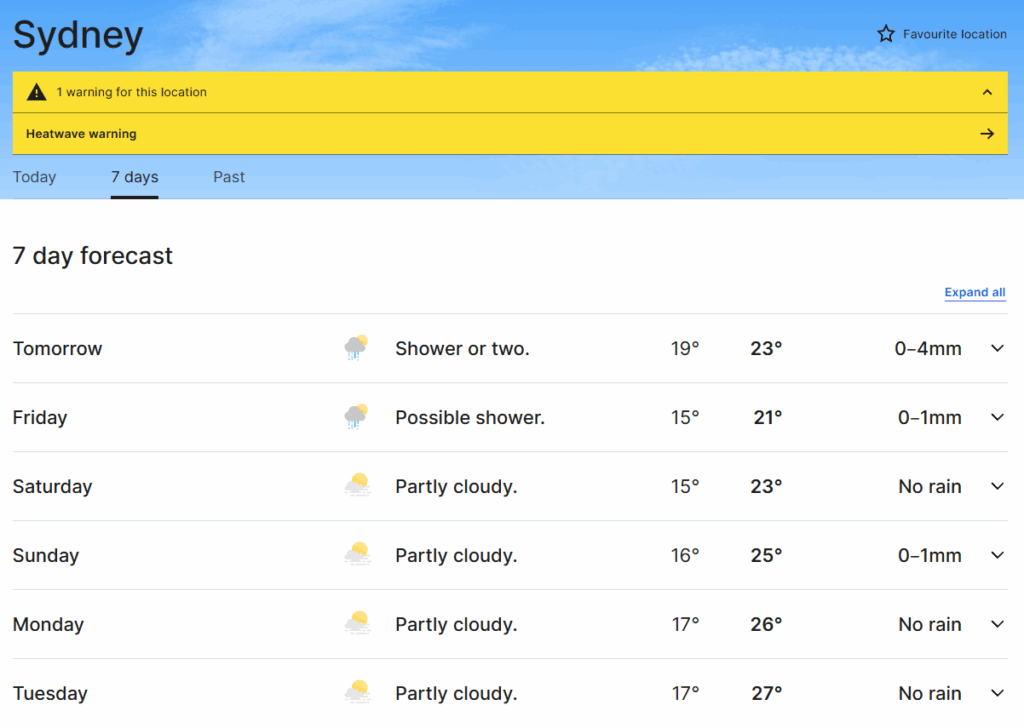
Task: Expand Sunday's forecast row chevron
Action: pos(996,555)
